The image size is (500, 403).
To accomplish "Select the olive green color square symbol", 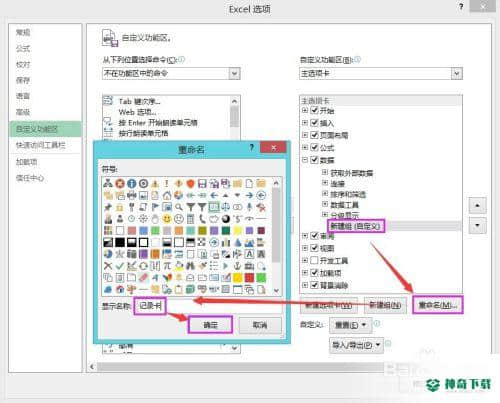I will click(x=202, y=230).
